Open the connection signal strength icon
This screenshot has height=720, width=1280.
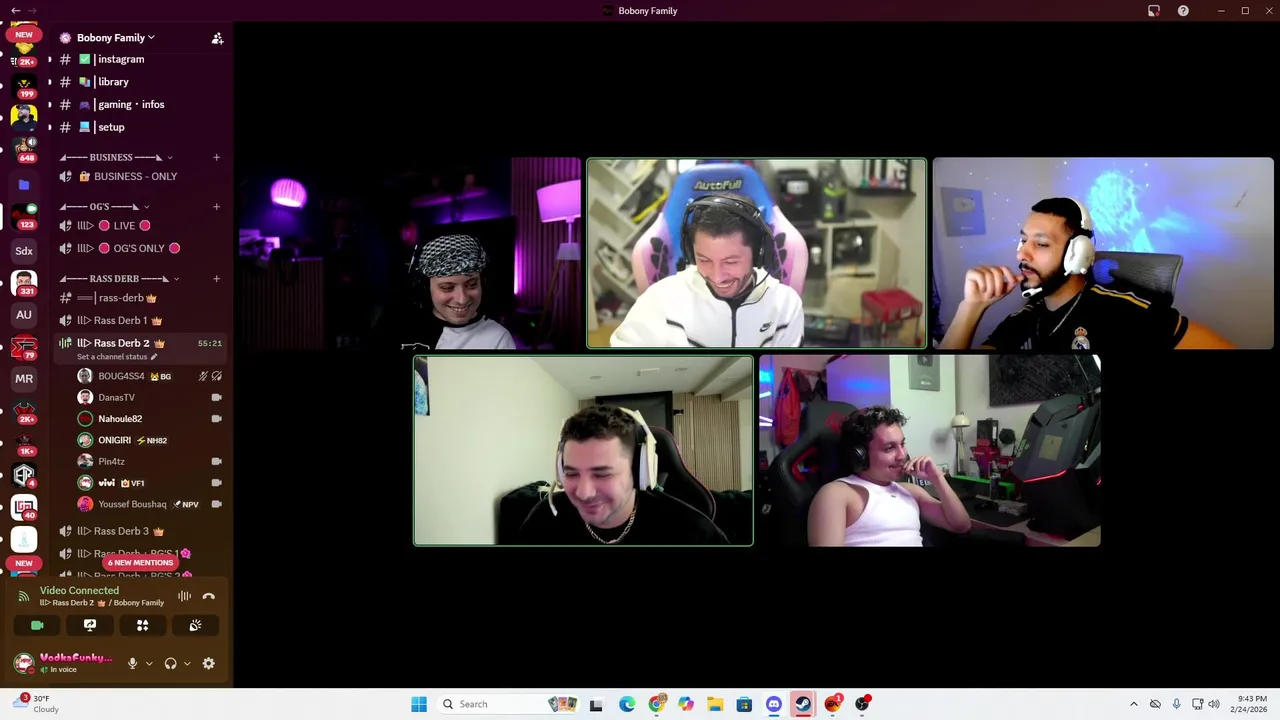click(x=24, y=596)
